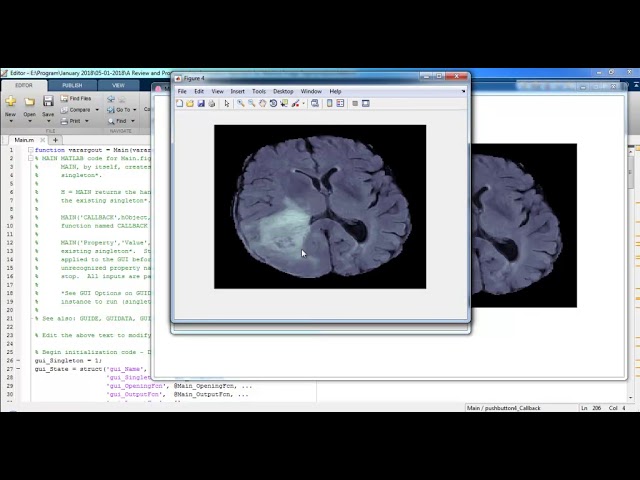Select the Brush data tool

pyautogui.click(x=295, y=104)
